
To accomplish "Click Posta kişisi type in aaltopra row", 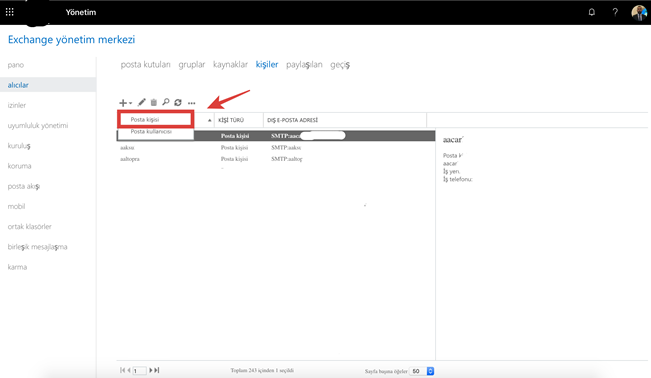I will coord(235,159).
